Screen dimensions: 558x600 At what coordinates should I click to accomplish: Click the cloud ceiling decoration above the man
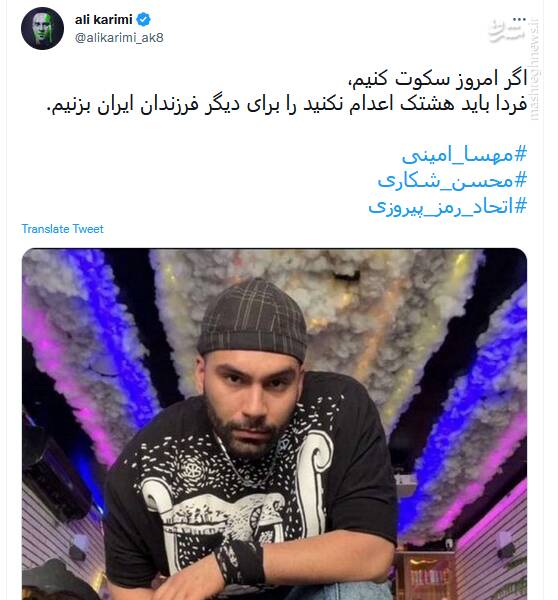click(318, 306)
